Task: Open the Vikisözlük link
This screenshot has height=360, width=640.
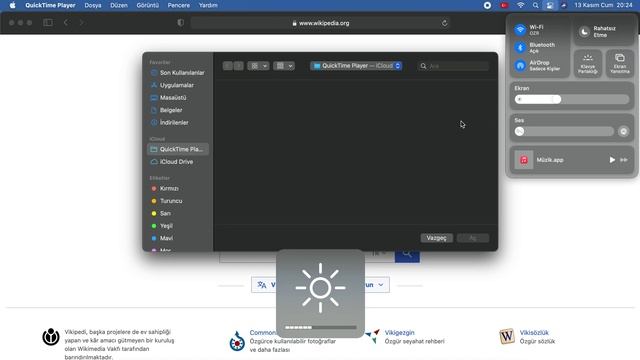Action: click(x=534, y=333)
